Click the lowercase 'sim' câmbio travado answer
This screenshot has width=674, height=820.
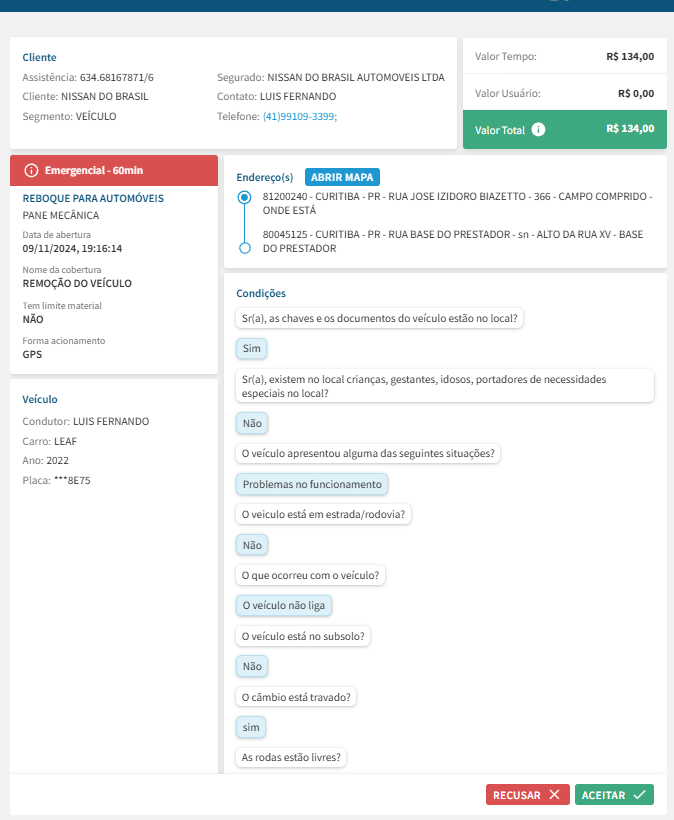point(252,727)
